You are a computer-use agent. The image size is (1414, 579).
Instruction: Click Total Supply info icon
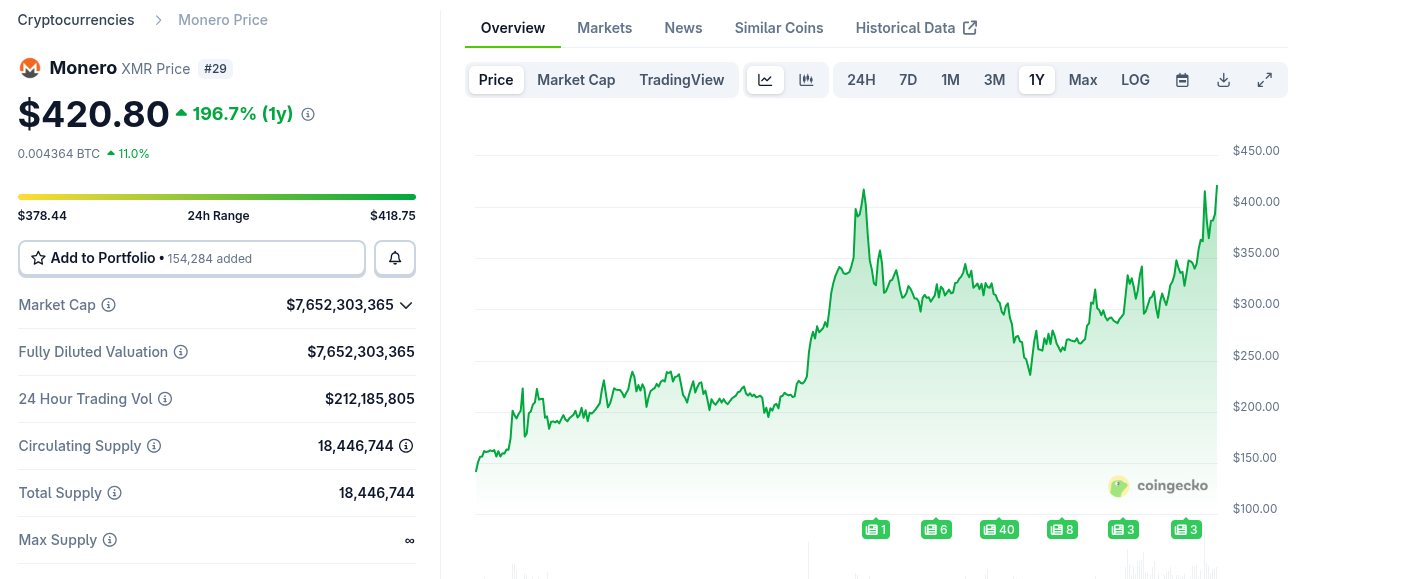[x=115, y=493]
